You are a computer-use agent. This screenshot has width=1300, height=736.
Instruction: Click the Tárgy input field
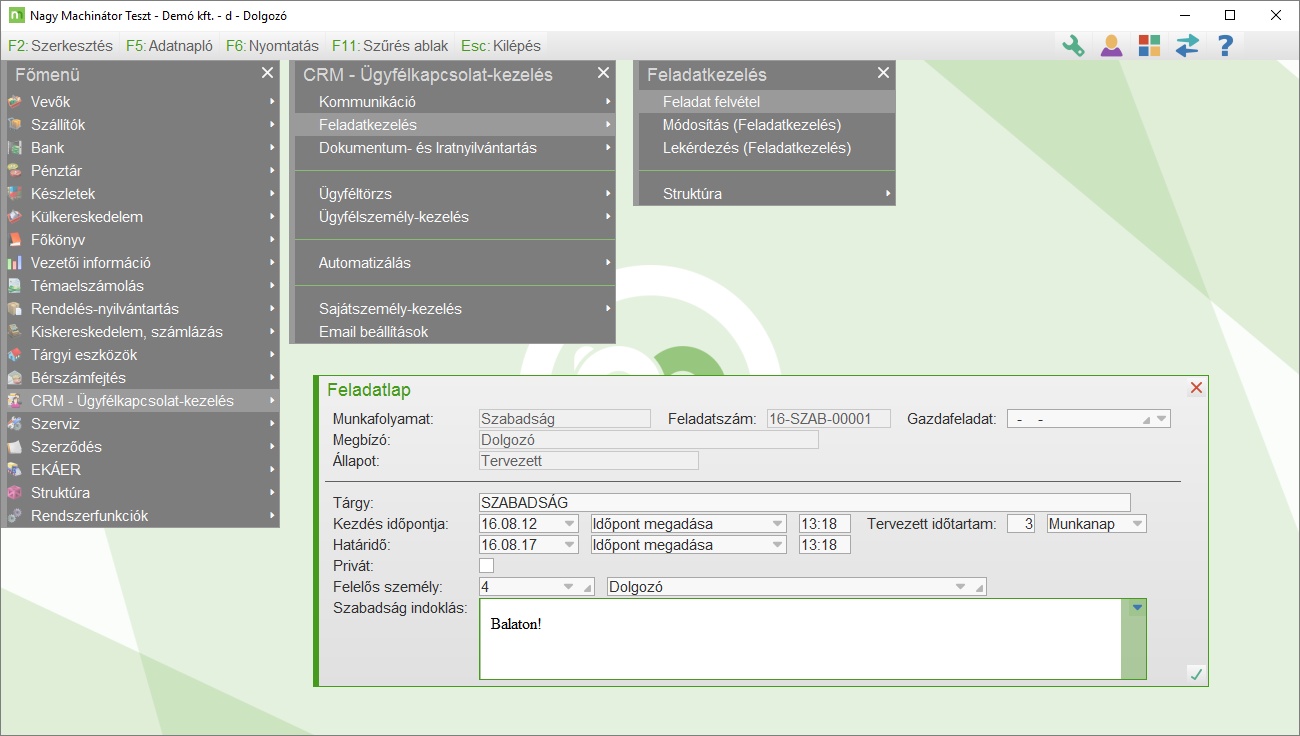tap(804, 502)
